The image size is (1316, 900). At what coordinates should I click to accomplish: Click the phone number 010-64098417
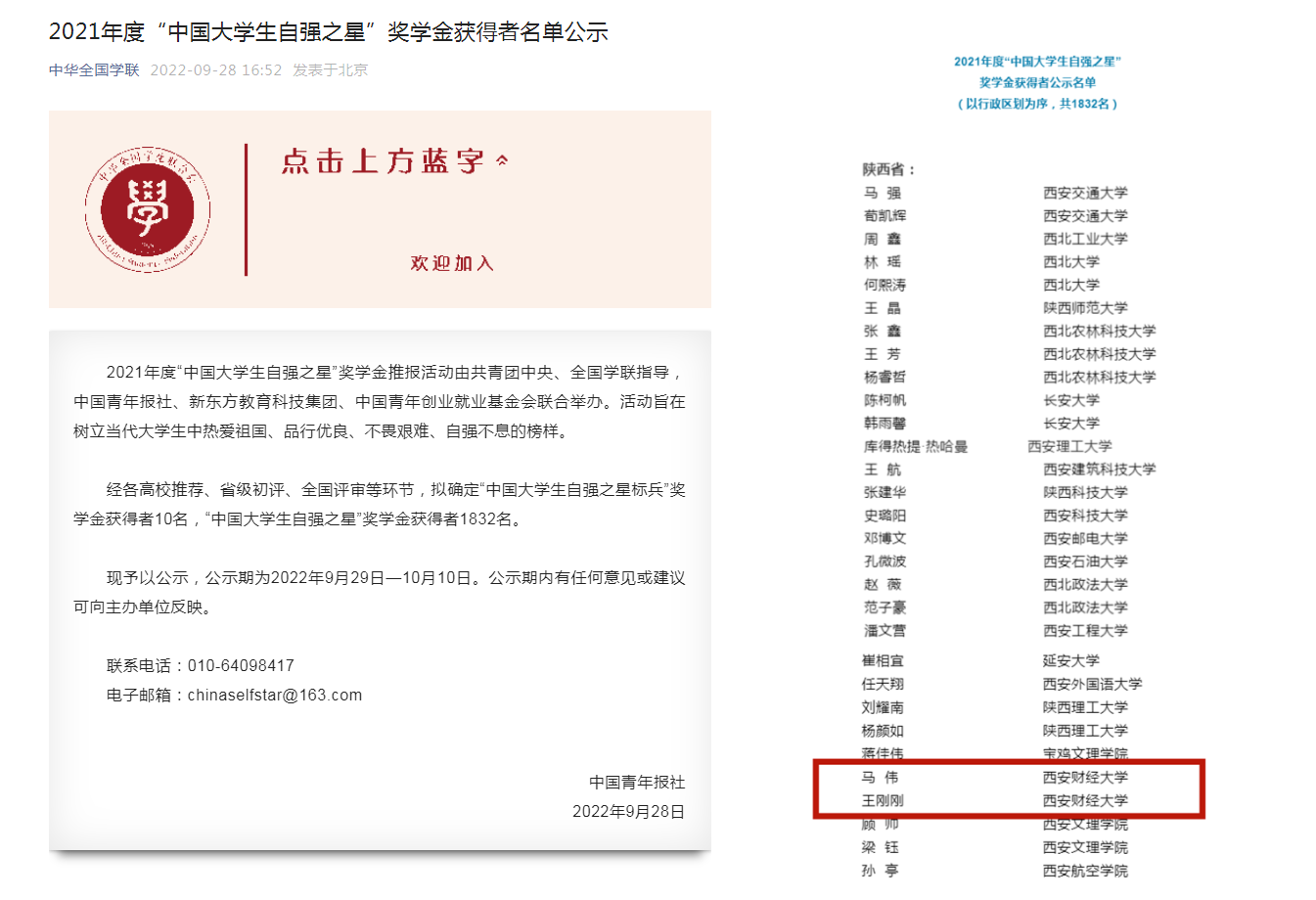241,666
